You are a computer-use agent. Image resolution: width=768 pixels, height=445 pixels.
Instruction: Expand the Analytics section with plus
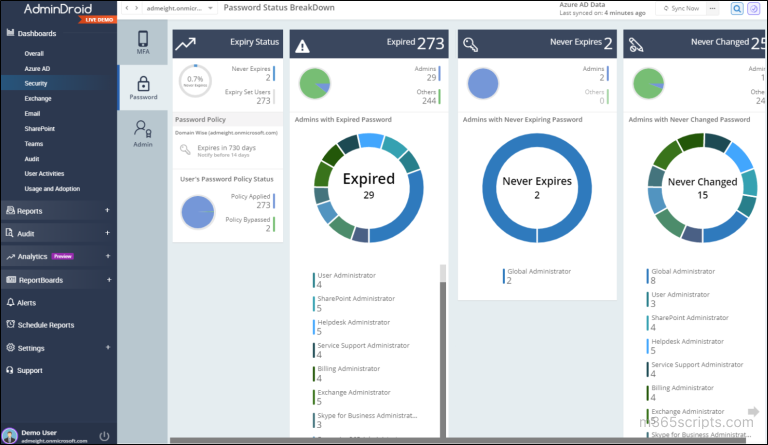[107, 256]
